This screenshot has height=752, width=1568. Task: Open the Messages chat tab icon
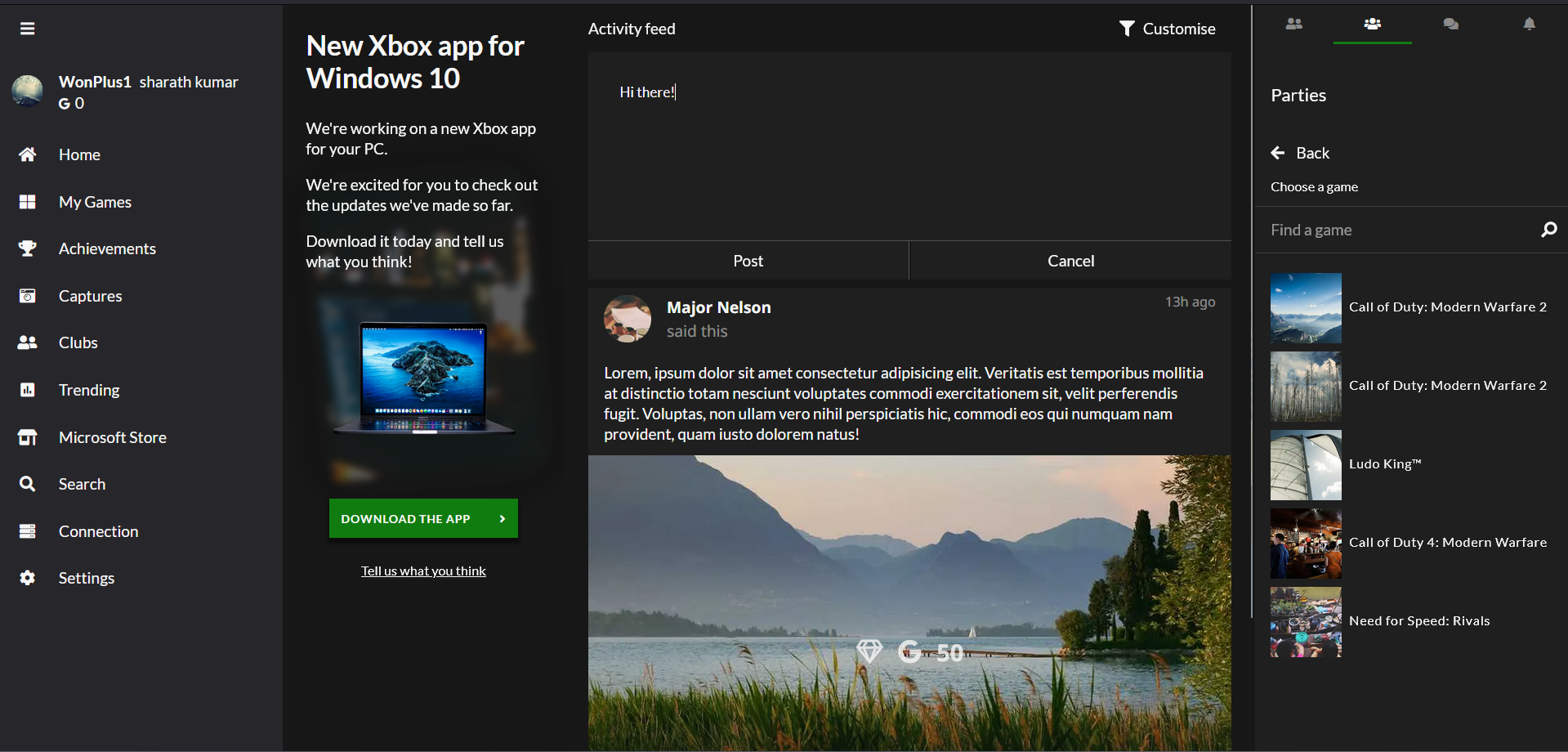pyautogui.click(x=1451, y=24)
